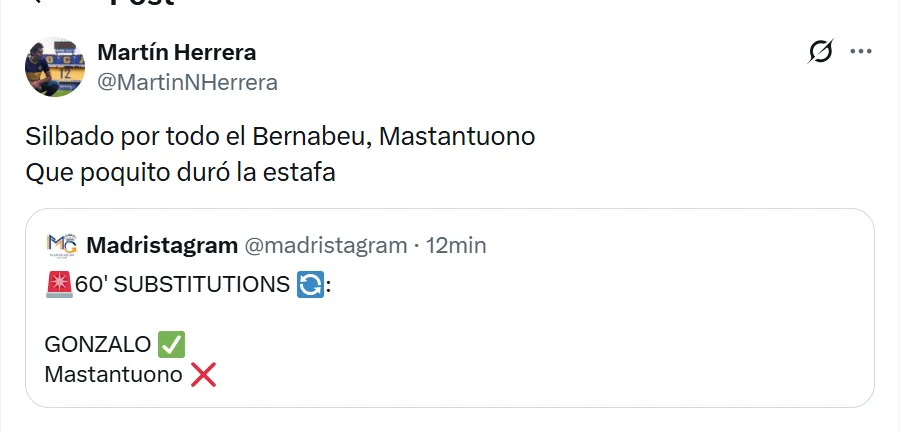
Task: Open the Martín Herrera display name link
Action: 177,52
